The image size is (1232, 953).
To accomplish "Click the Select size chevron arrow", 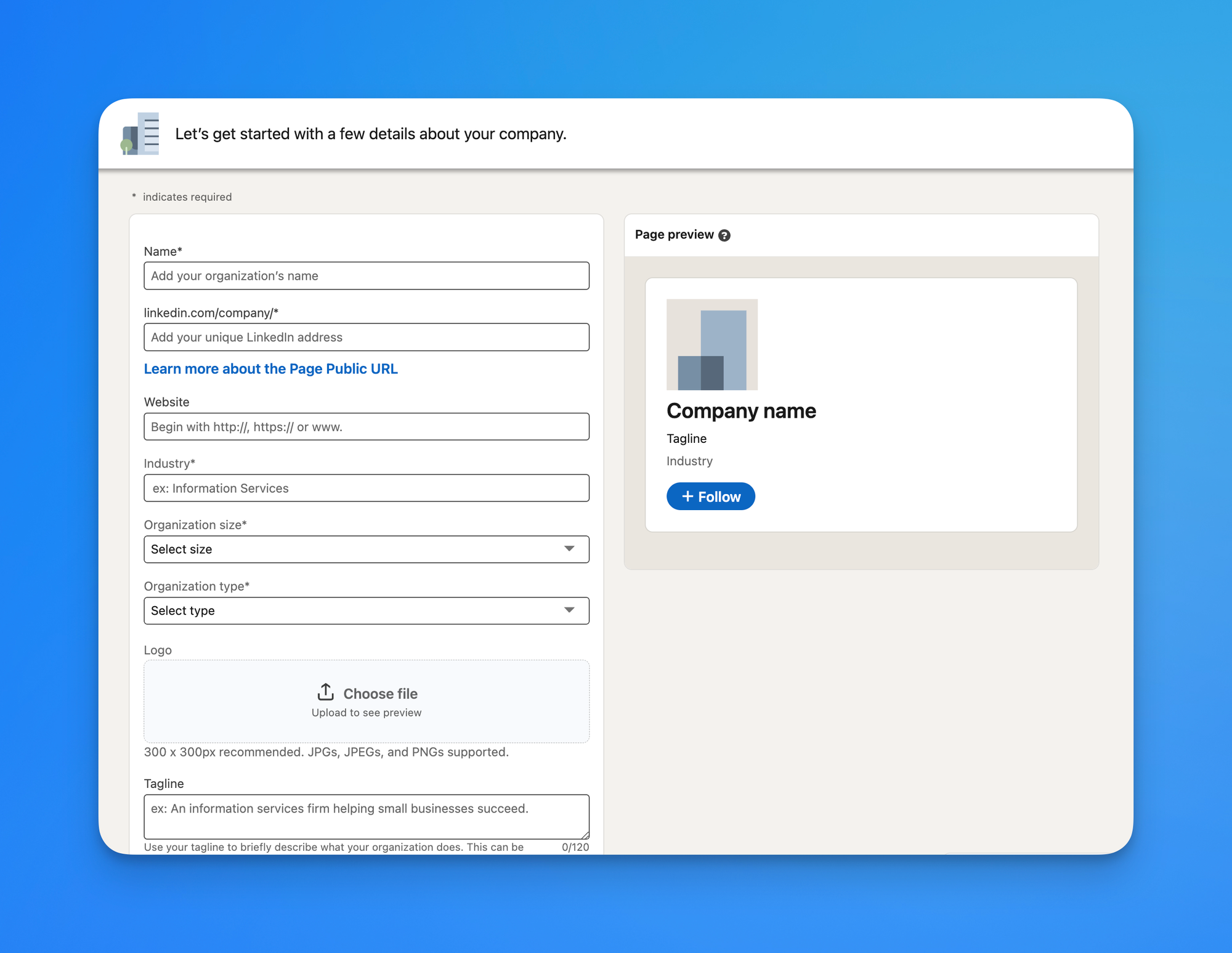I will pyautogui.click(x=569, y=549).
